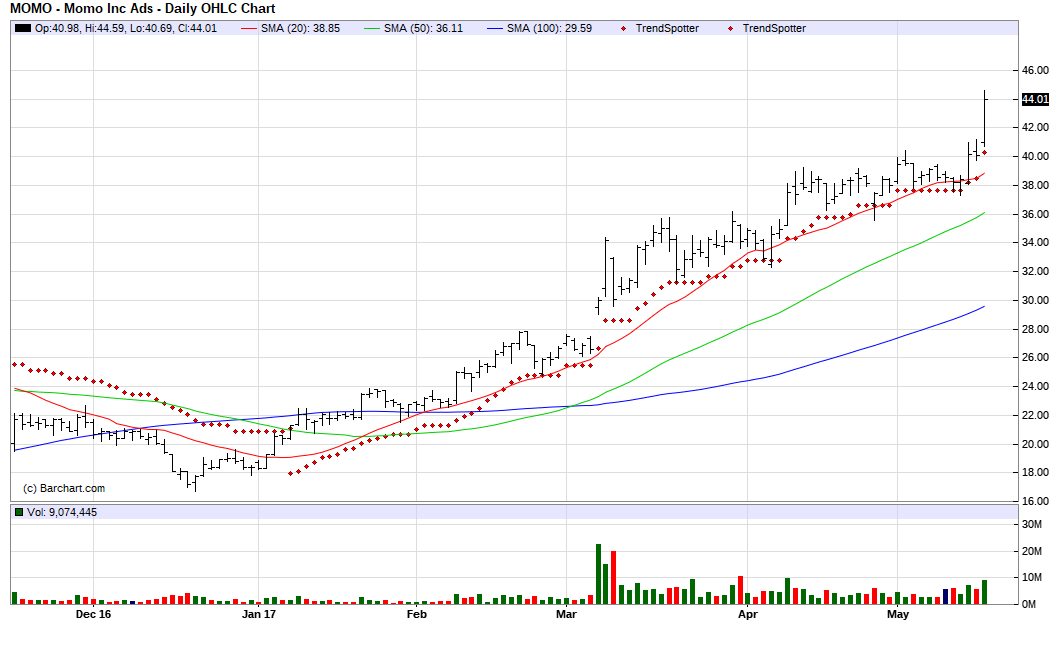
Task: Click the black OHLC legend swatch
Action: [x=23, y=28]
